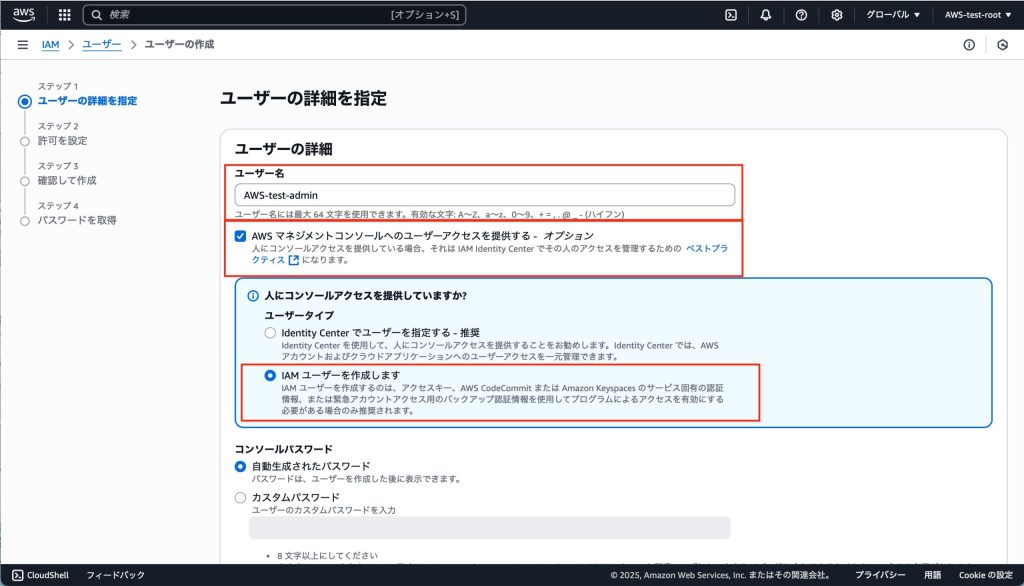The image size is (1024, 586).
Task: Click the AWS logo home icon
Action: point(24,14)
